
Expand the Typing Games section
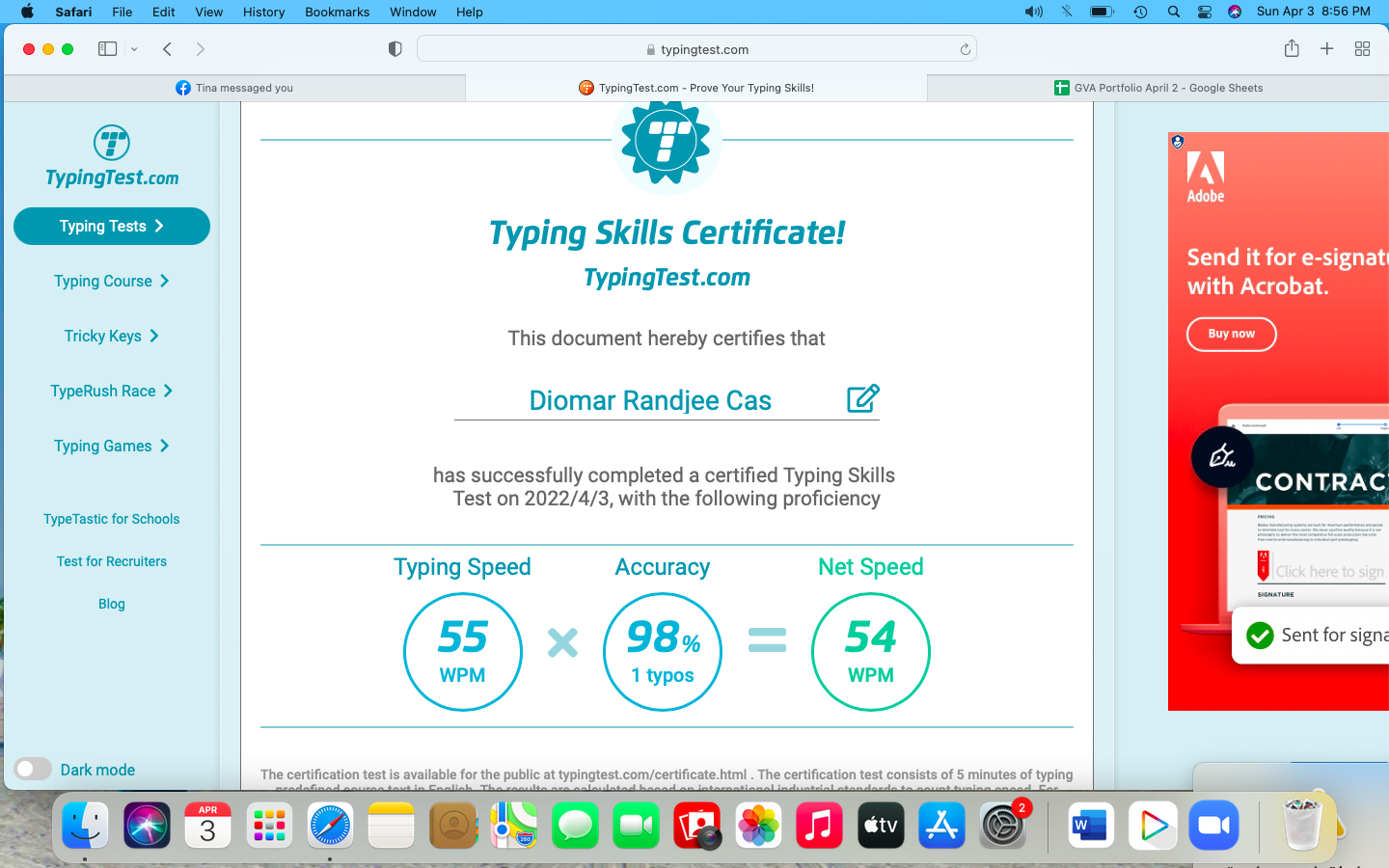tap(111, 446)
